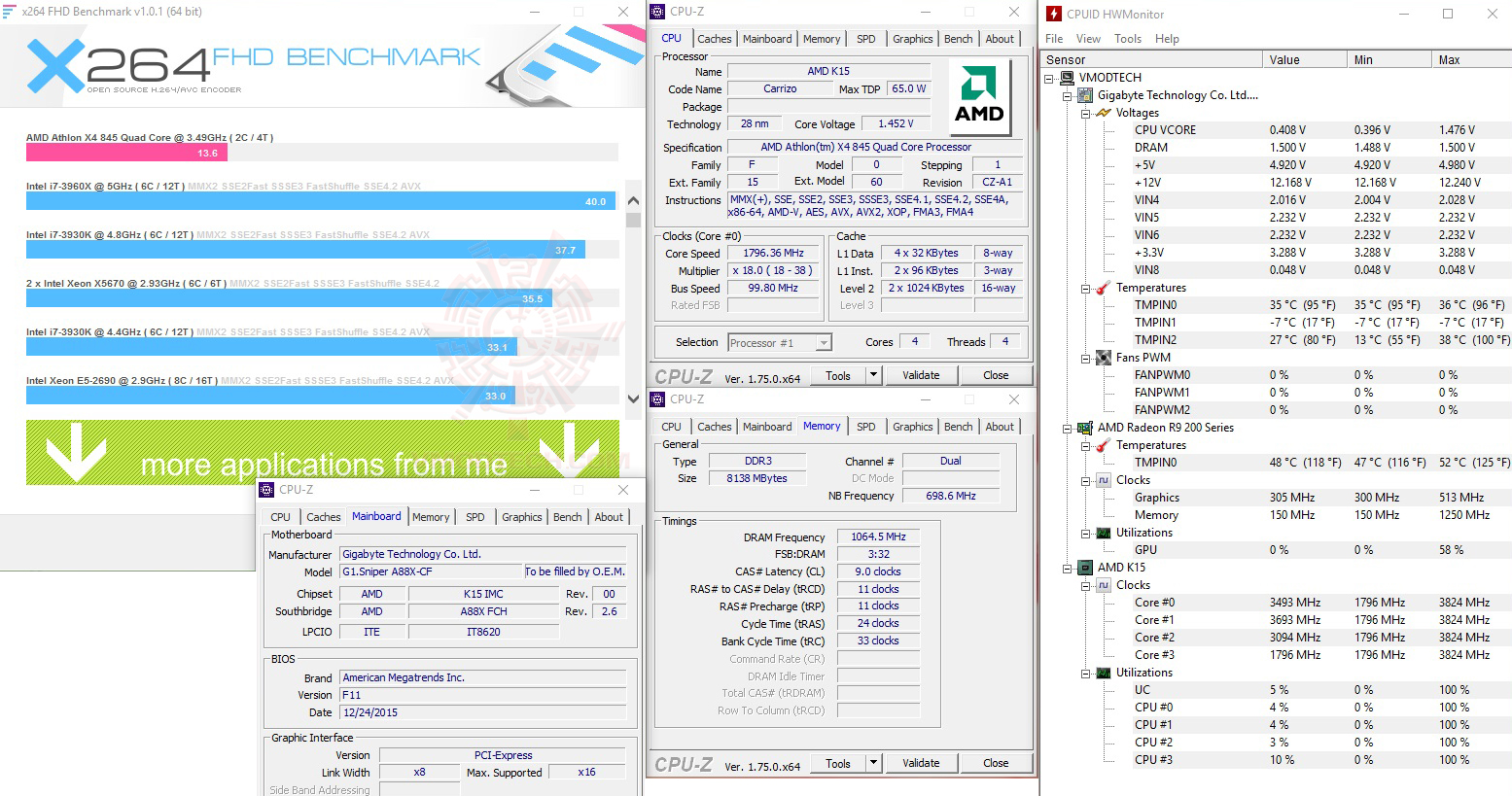Select SPD tab in CPU-Z Memory window
Viewport: 1512px width, 796px height.
[865, 427]
